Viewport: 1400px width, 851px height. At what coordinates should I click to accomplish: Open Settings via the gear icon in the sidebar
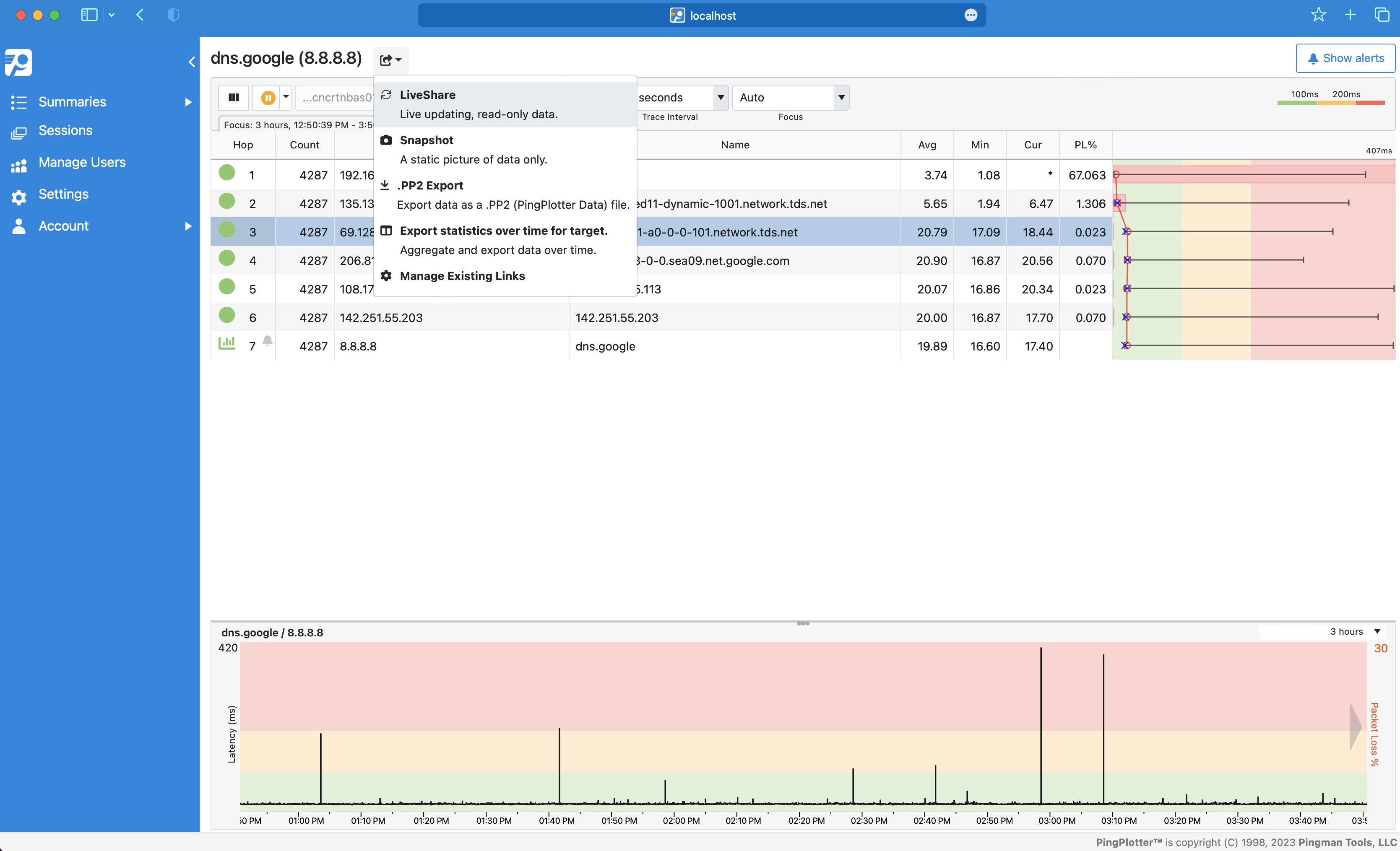click(x=19, y=196)
